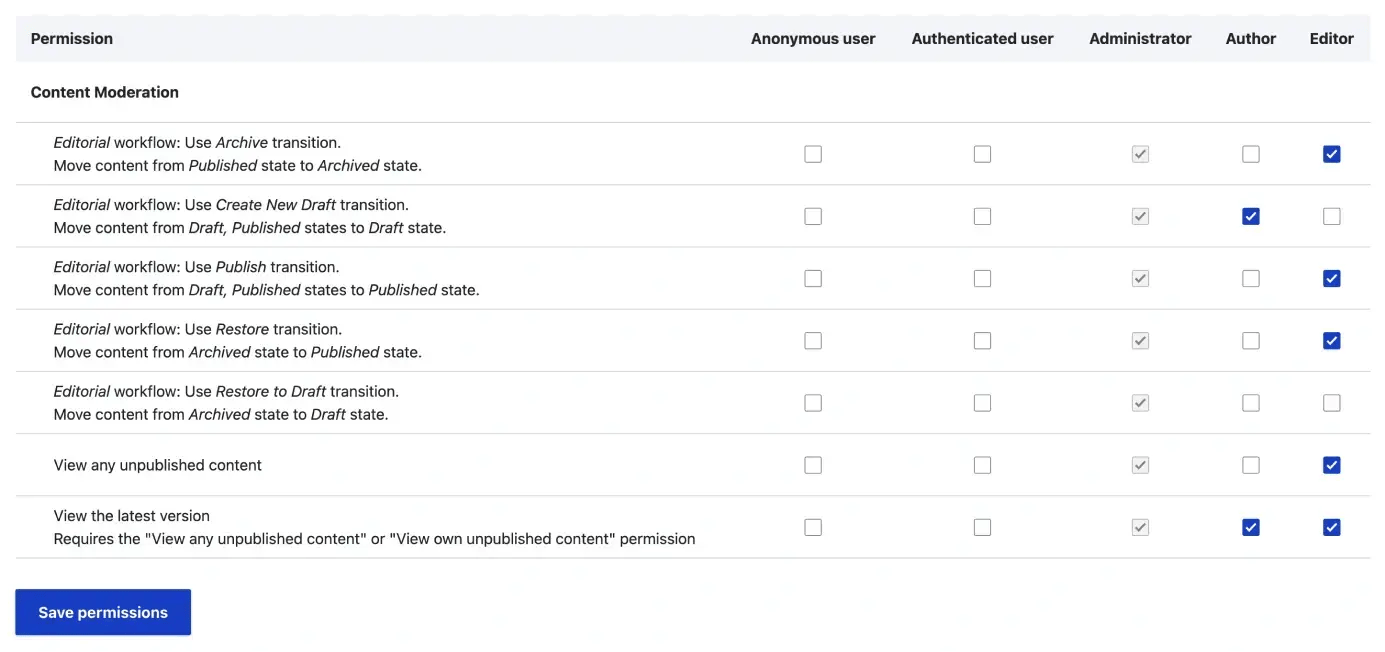Check Author permission for Archive transition

1251,154
